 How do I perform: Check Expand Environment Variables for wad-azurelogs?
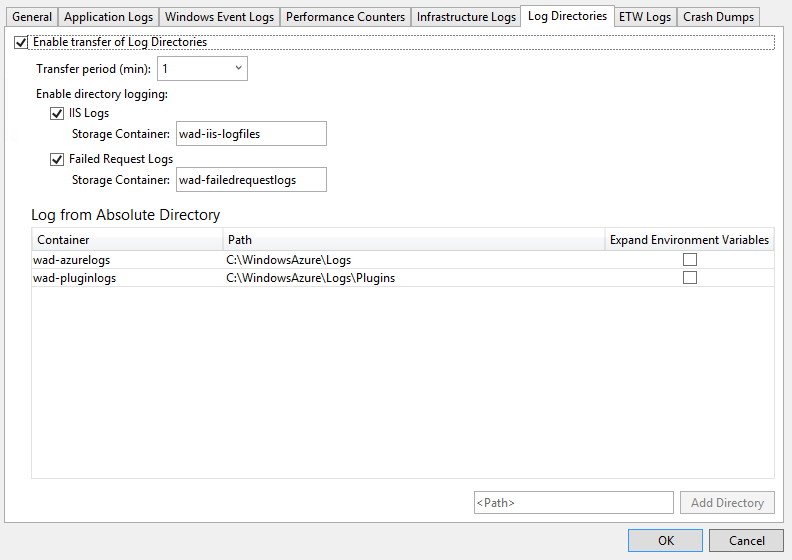pos(689,260)
